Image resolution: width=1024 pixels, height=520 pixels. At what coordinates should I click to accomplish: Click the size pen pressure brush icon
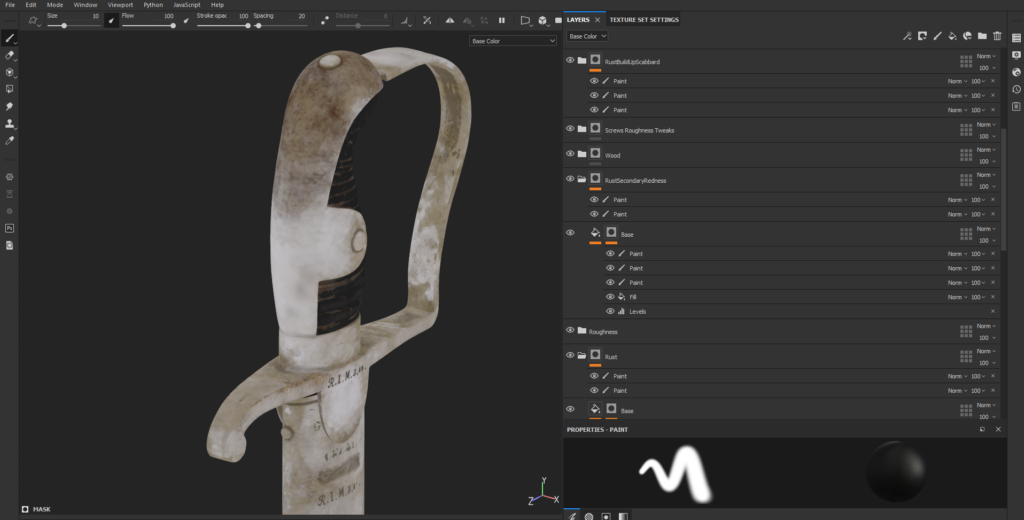coord(112,21)
